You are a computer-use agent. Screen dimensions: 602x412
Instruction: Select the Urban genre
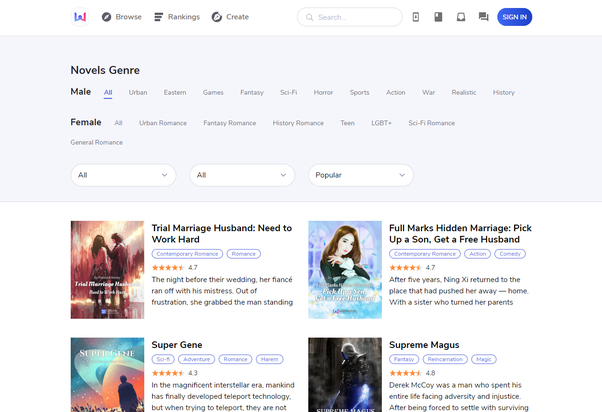pos(138,93)
